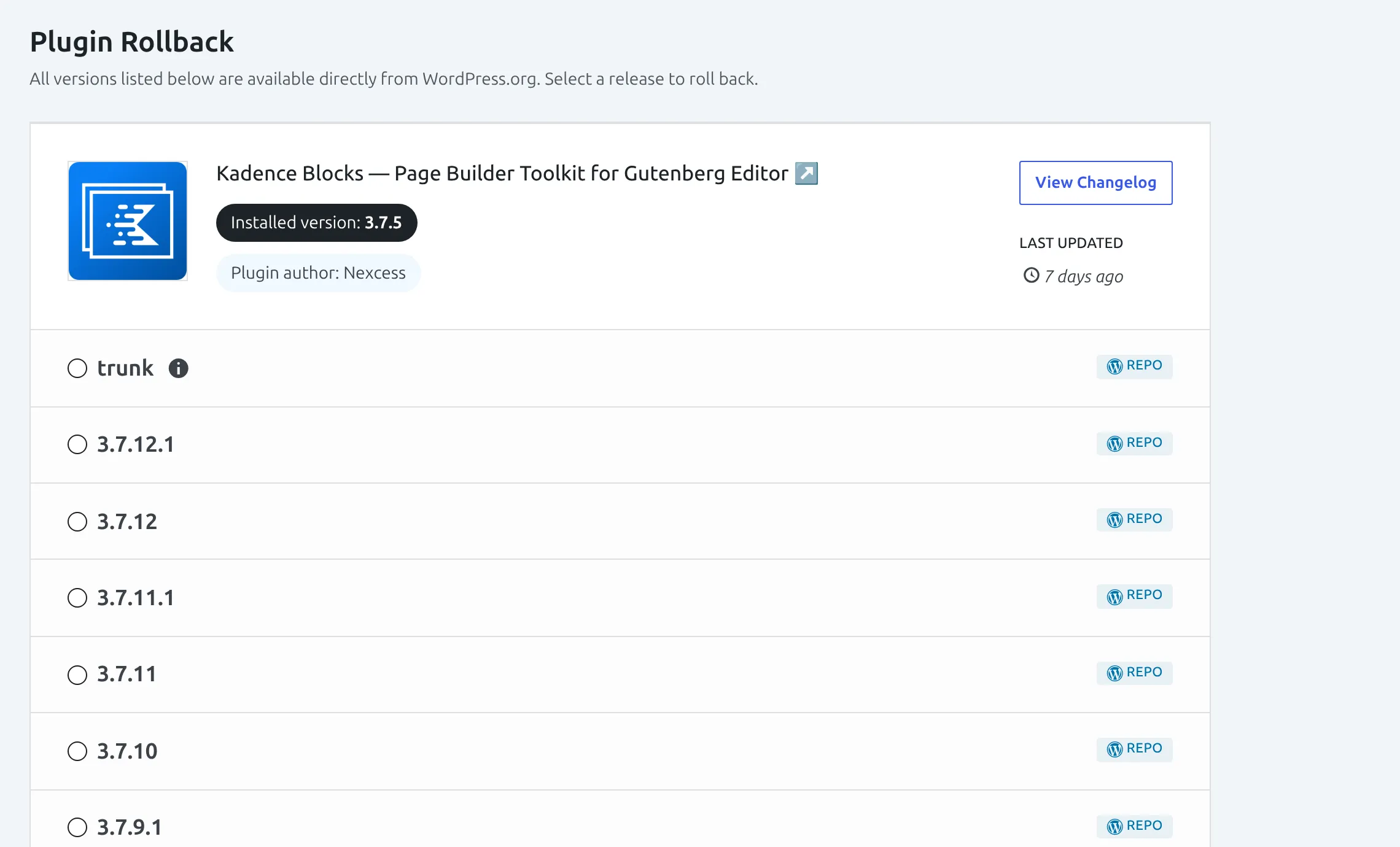The width and height of the screenshot is (1400, 847).
Task: Click the Kadence Blocks plugin title link
Action: [x=502, y=173]
